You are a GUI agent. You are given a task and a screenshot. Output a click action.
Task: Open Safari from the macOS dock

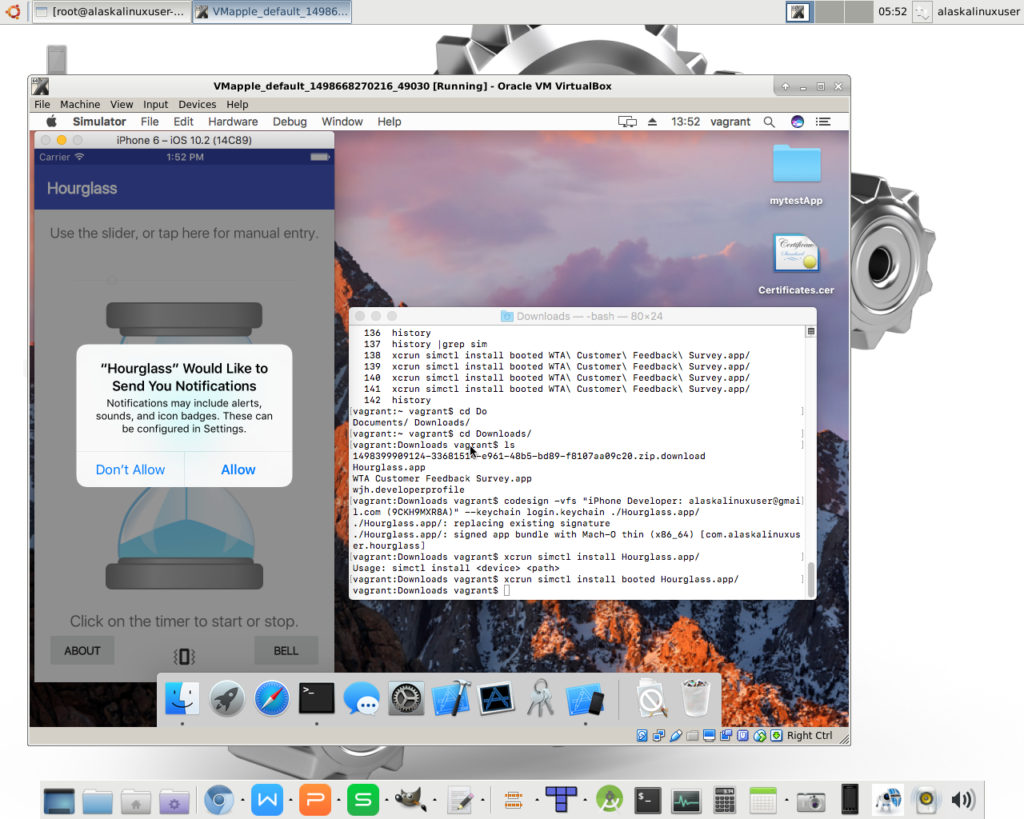(x=271, y=698)
